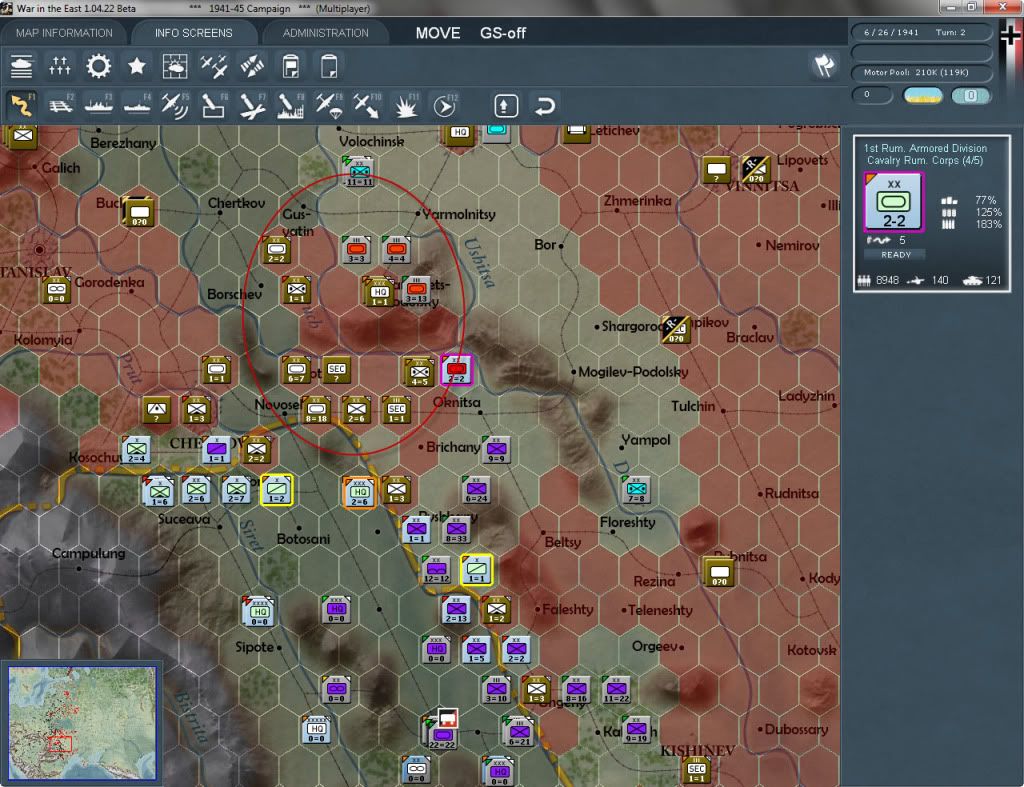Select the purple 12=12 unit
The height and width of the screenshot is (787, 1024).
point(436,570)
